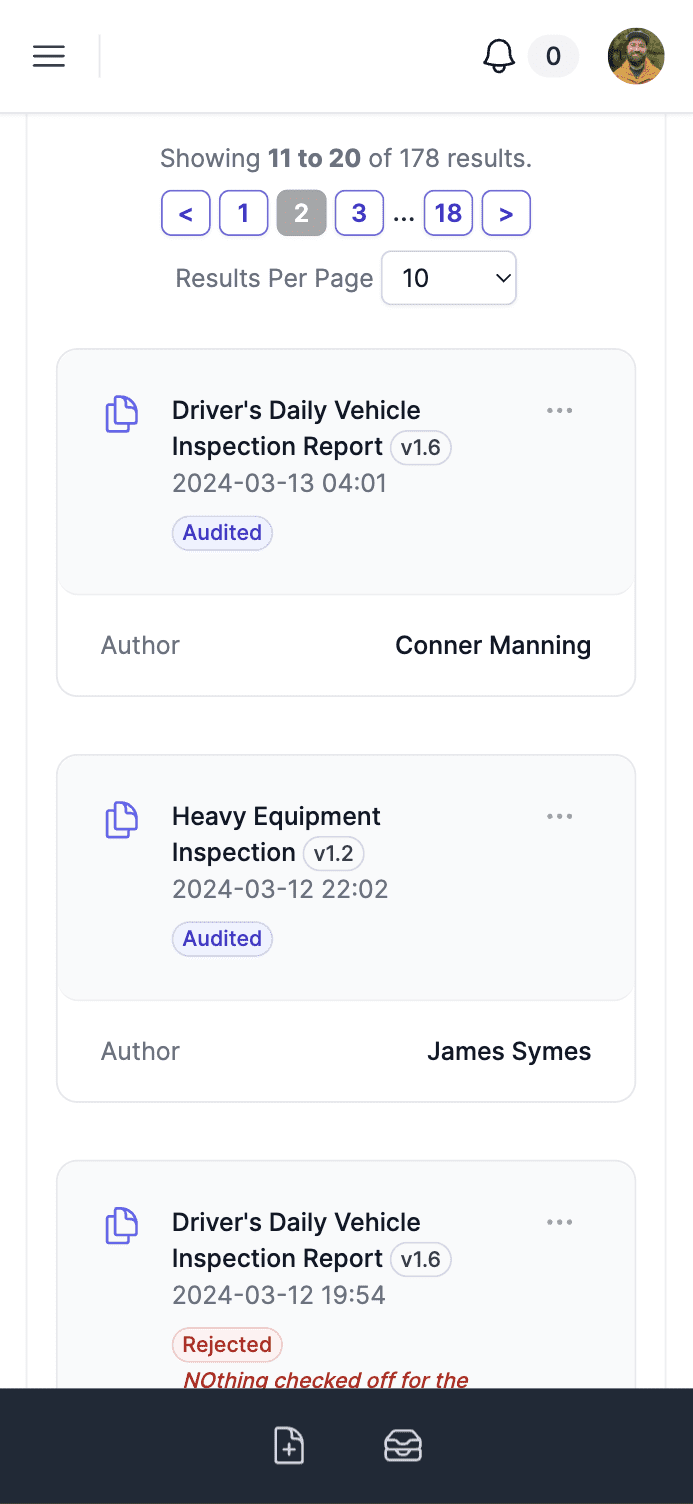Open the hamburger navigation menu
The image size is (693, 1504).
[x=49, y=56]
